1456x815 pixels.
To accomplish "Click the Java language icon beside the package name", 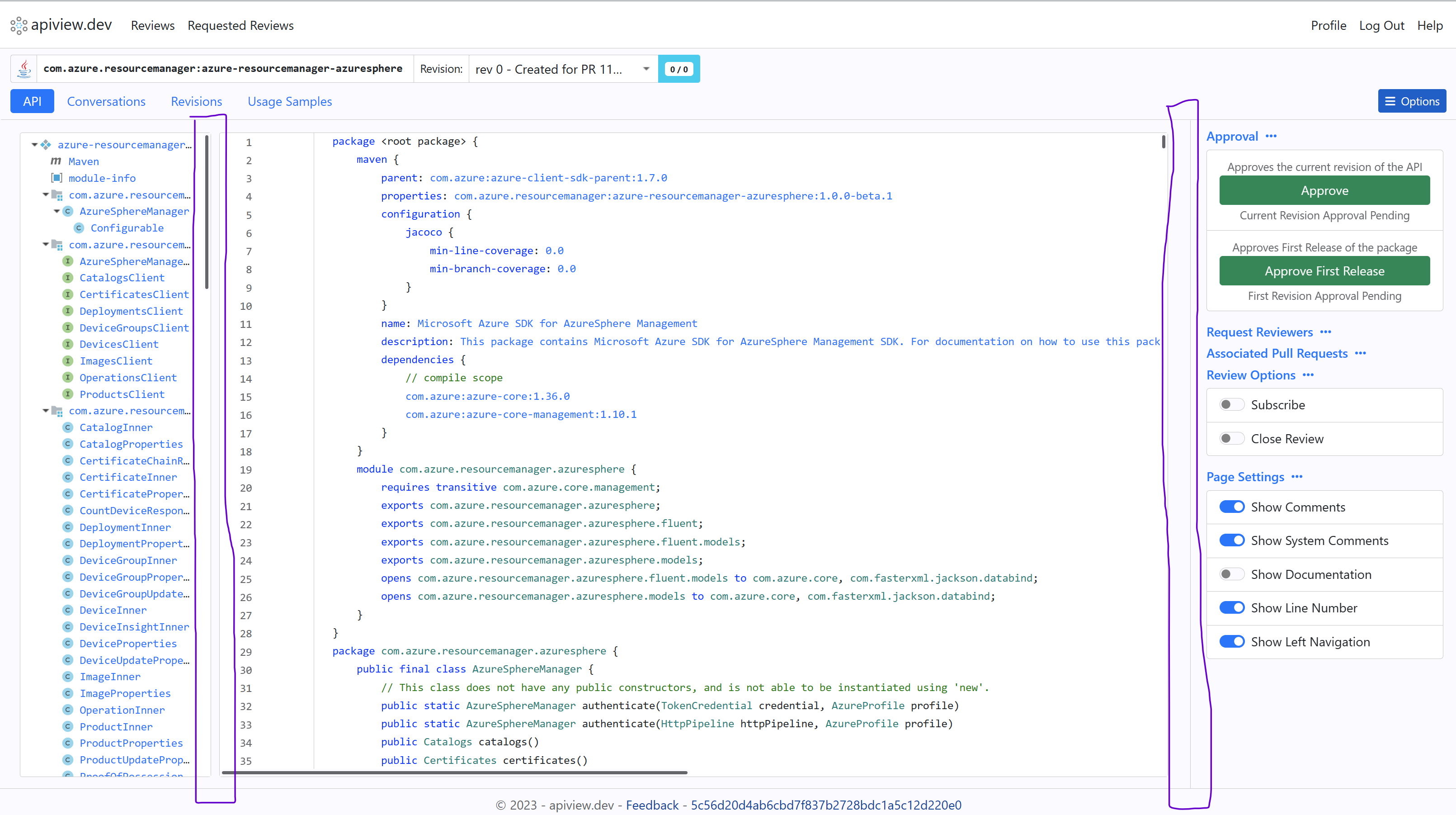I will click(24, 68).
